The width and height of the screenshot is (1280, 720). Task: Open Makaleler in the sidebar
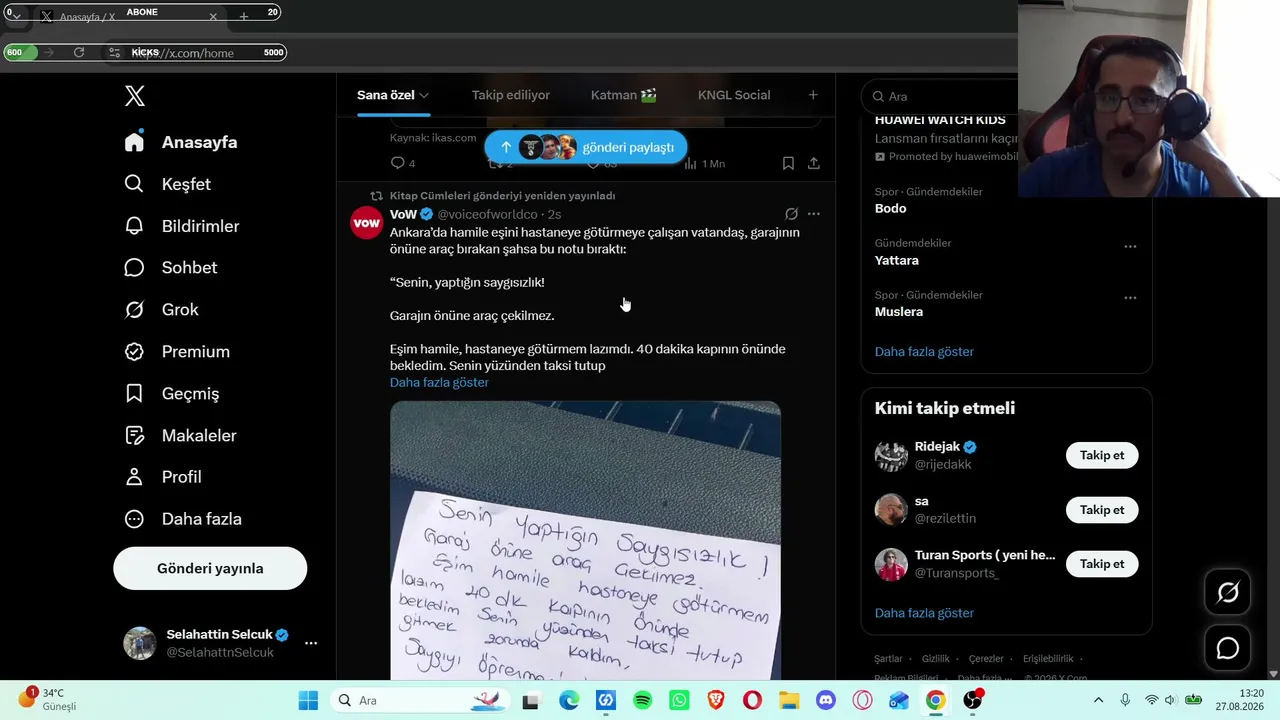(x=180, y=436)
